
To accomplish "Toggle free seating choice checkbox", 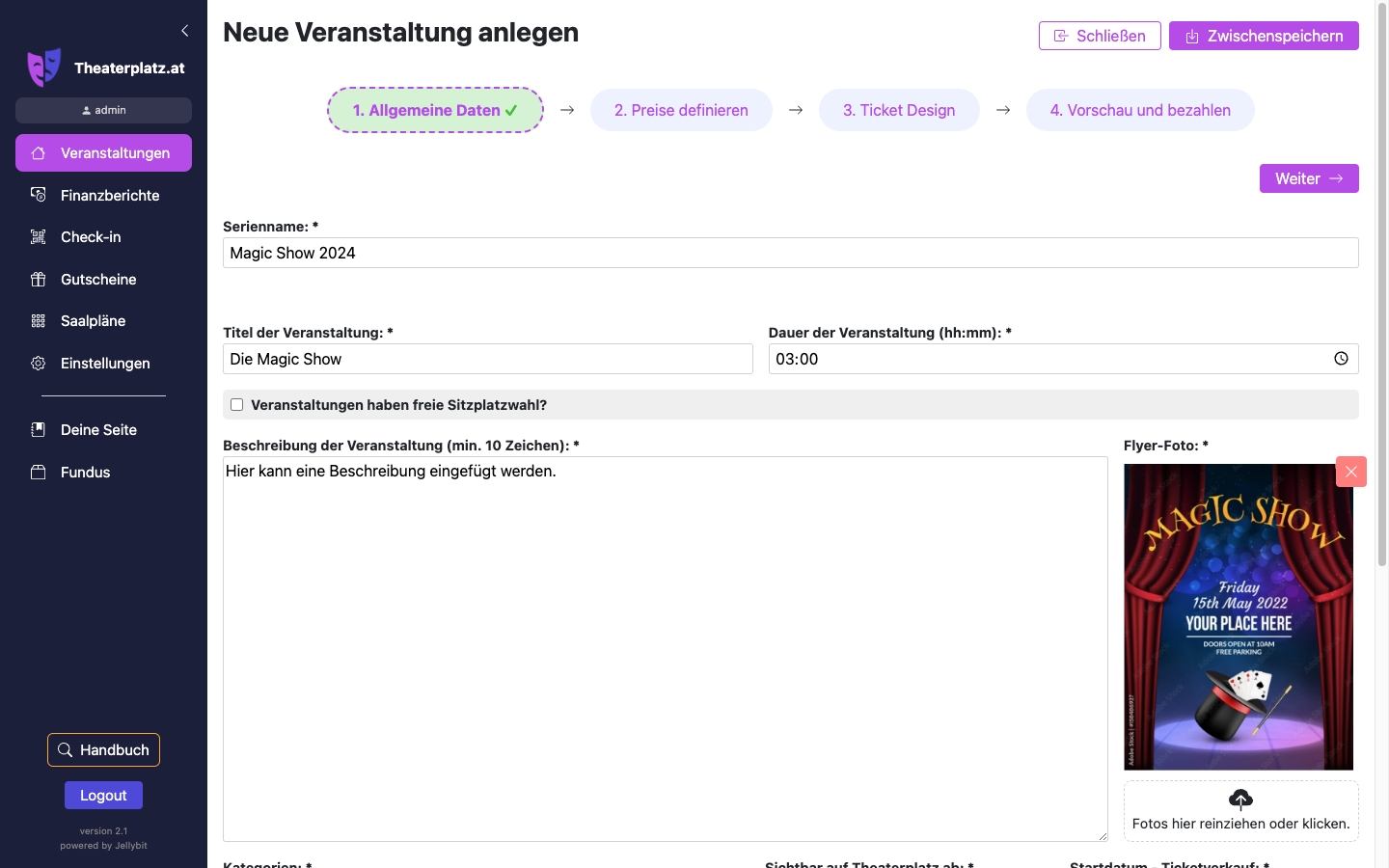I will click(236, 405).
